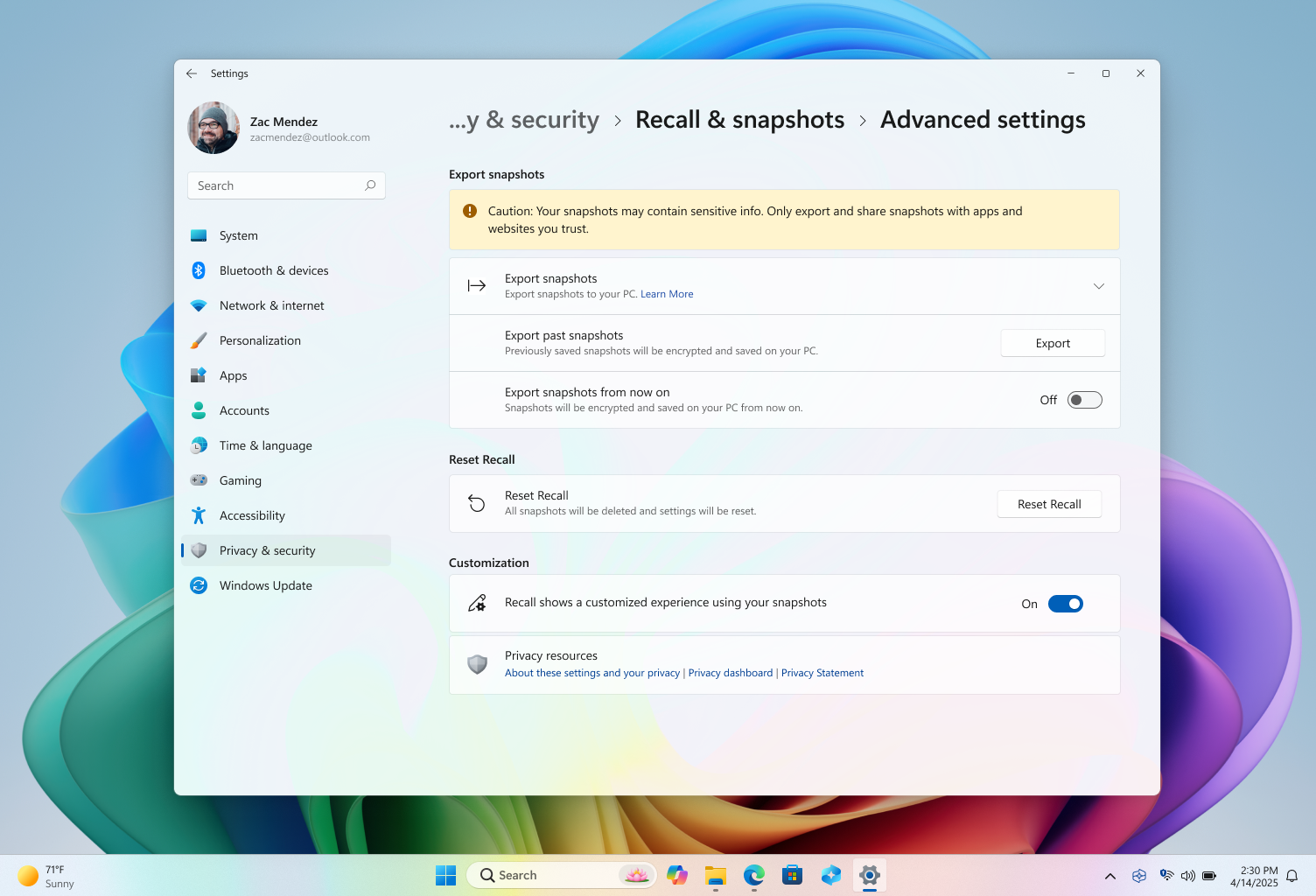
Task: Click the Export snapshots arrow icon
Action: point(476,285)
